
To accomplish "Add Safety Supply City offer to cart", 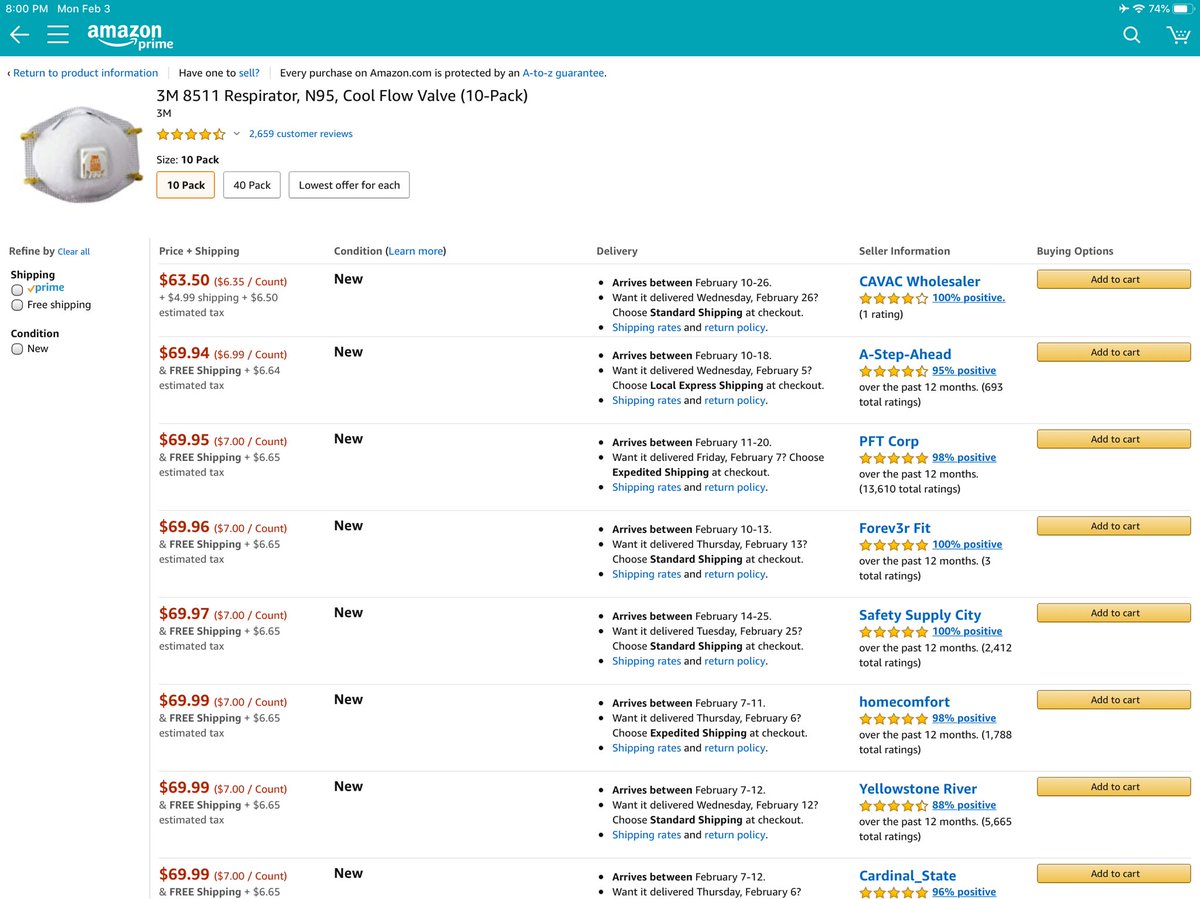I will (1114, 614).
